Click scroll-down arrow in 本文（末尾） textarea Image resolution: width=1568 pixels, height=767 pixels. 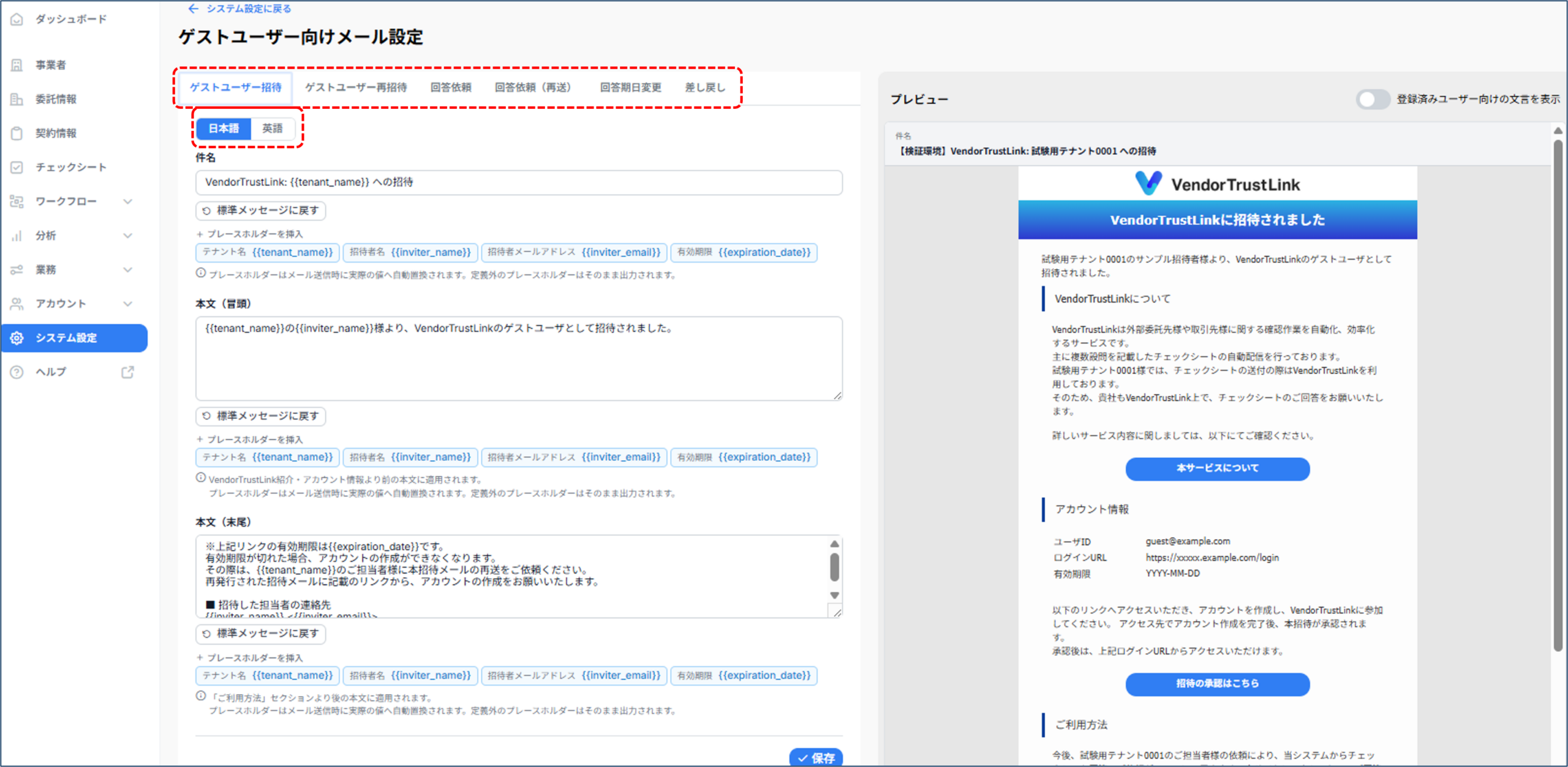tap(834, 595)
